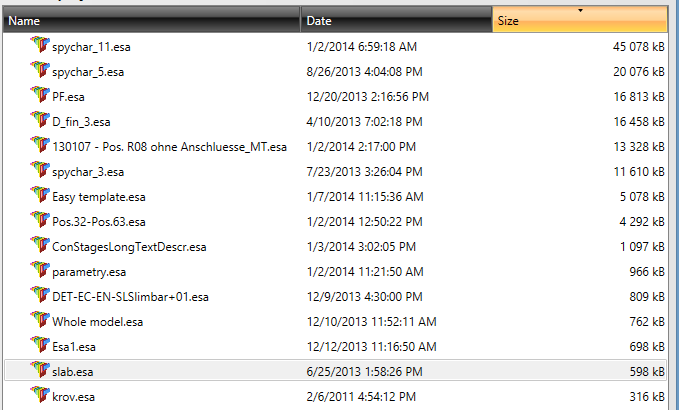Select the Pos.32-Pos.63.esa row
The width and height of the screenshot is (679, 410).
tap(99, 221)
